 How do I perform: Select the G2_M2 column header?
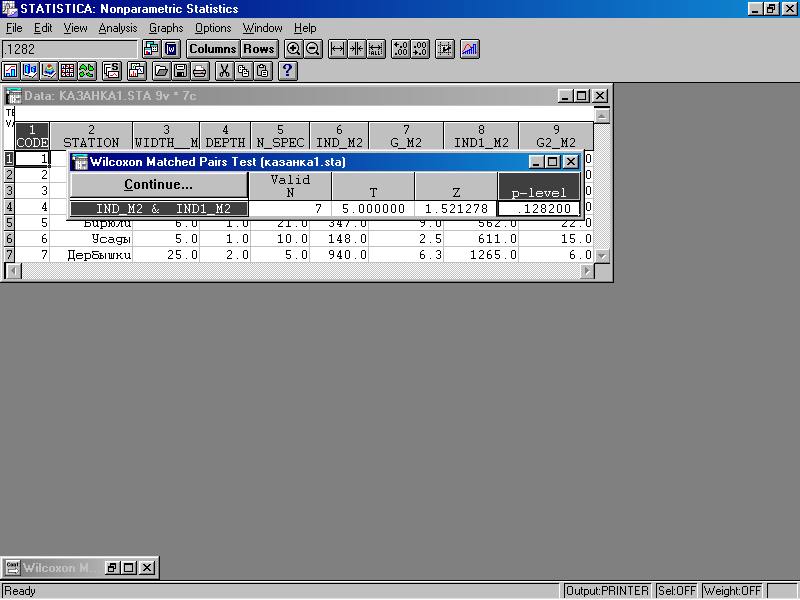[556, 136]
